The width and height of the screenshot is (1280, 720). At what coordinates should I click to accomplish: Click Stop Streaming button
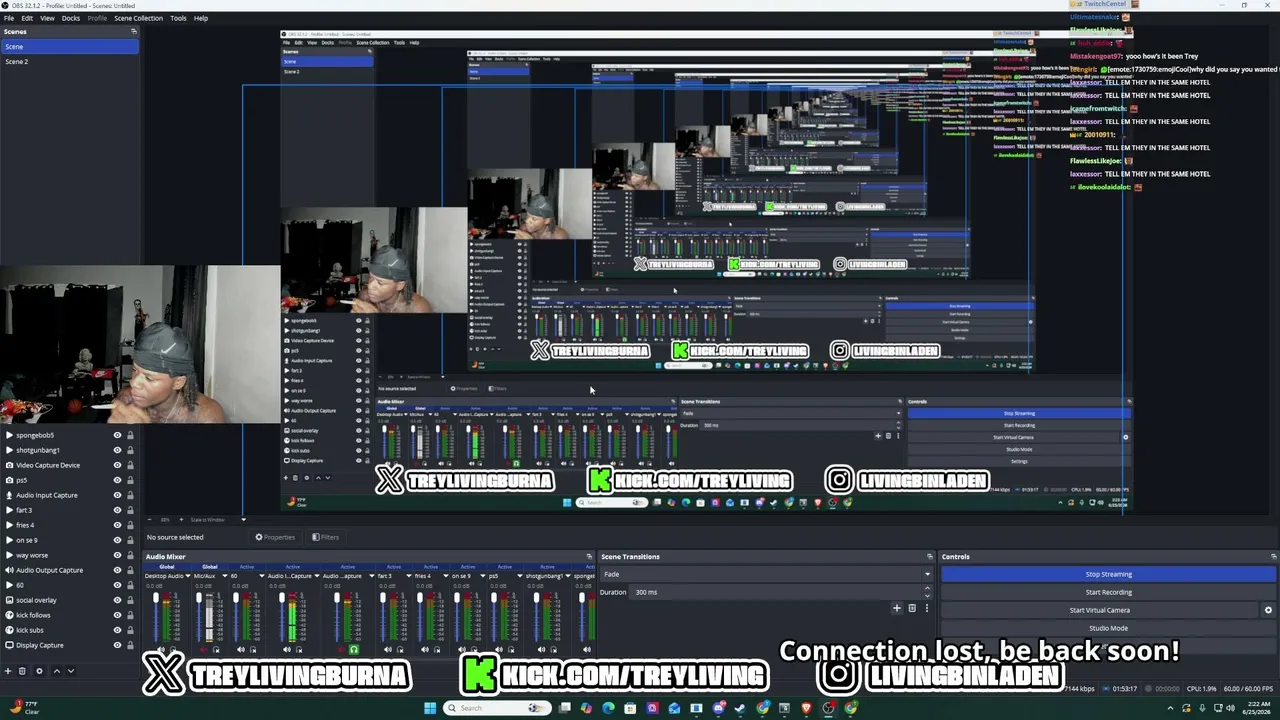(1108, 574)
